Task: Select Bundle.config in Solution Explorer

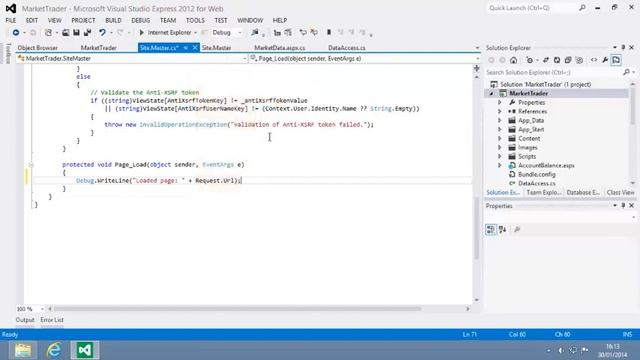Action: tap(536, 174)
